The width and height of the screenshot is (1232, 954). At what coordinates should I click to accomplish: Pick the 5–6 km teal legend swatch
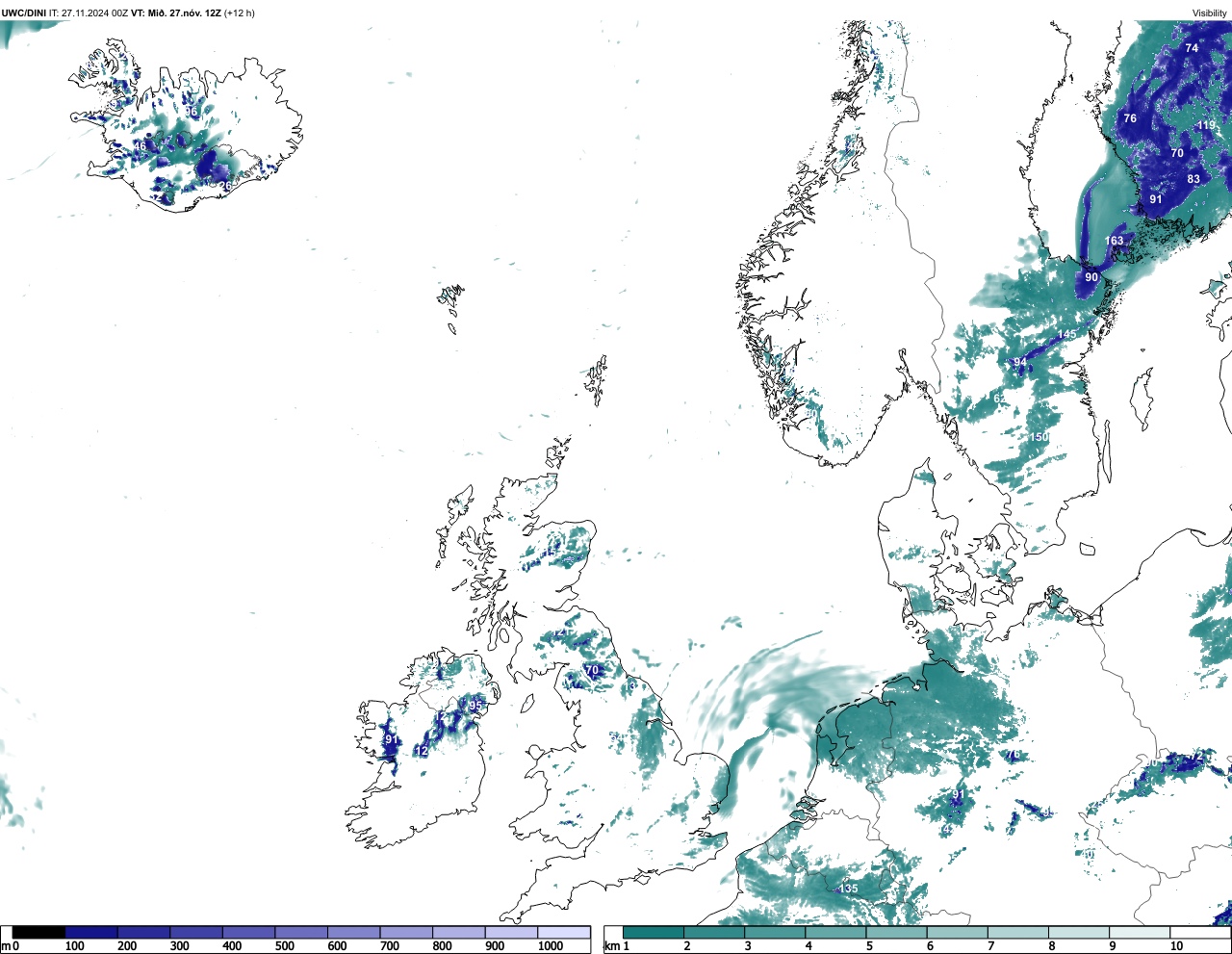coord(896,933)
